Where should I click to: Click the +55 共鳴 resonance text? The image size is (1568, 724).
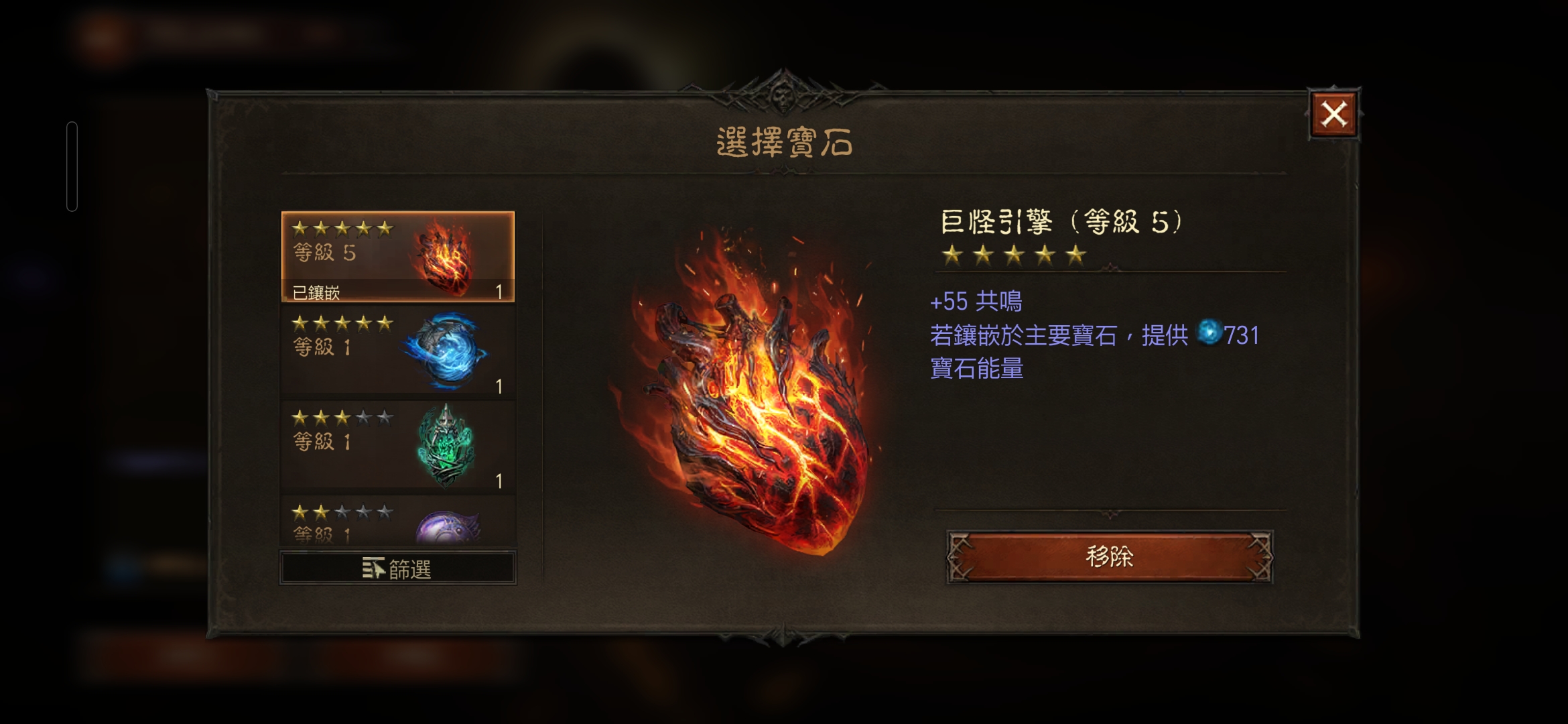976,302
